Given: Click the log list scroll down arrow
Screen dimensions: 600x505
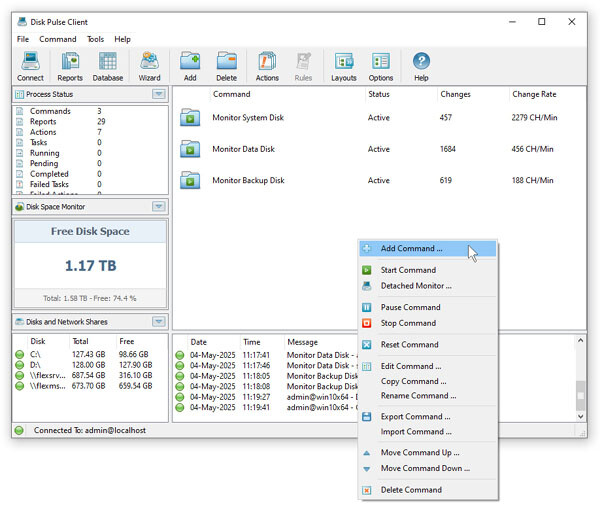Looking at the screenshot, I should click(580, 416).
